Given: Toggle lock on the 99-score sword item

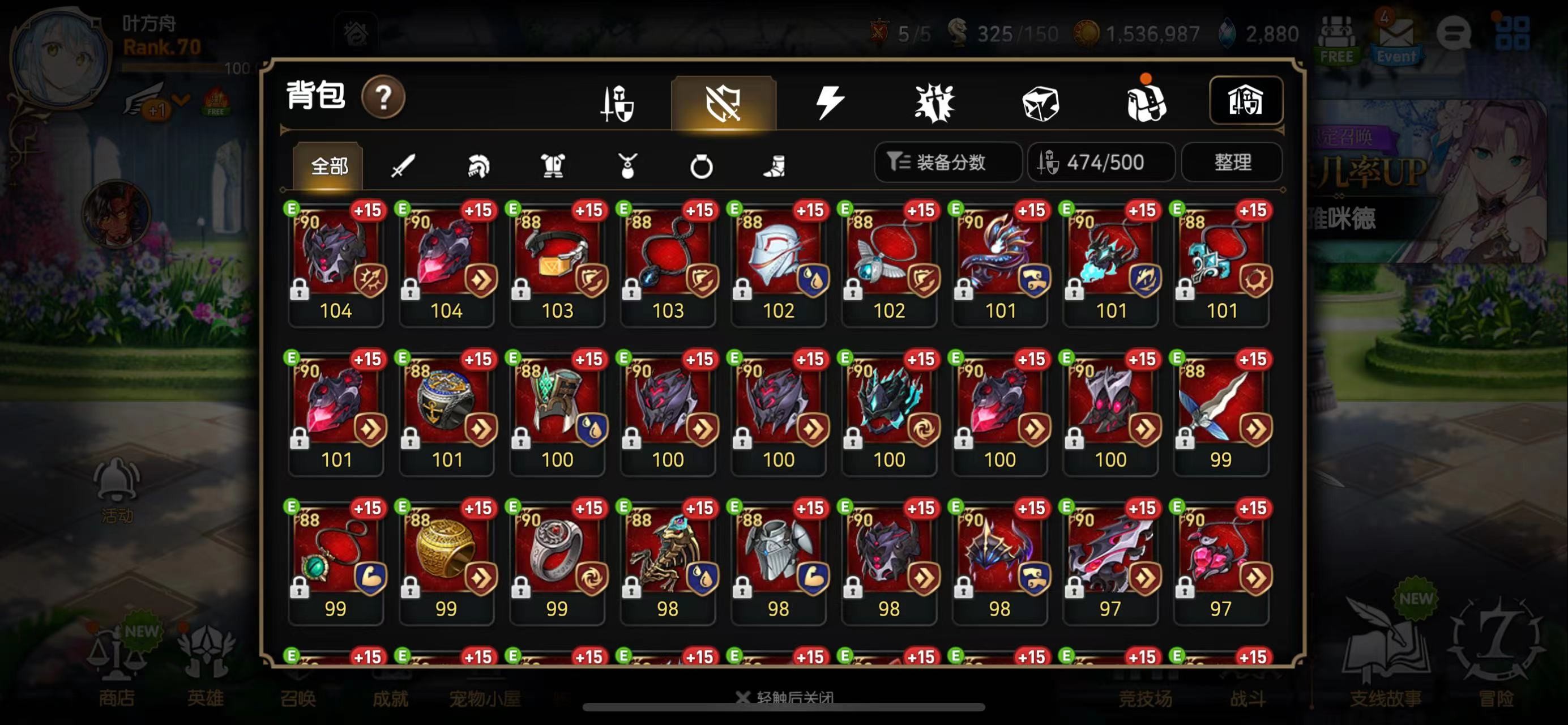Looking at the screenshot, I should click(1185, 439).
